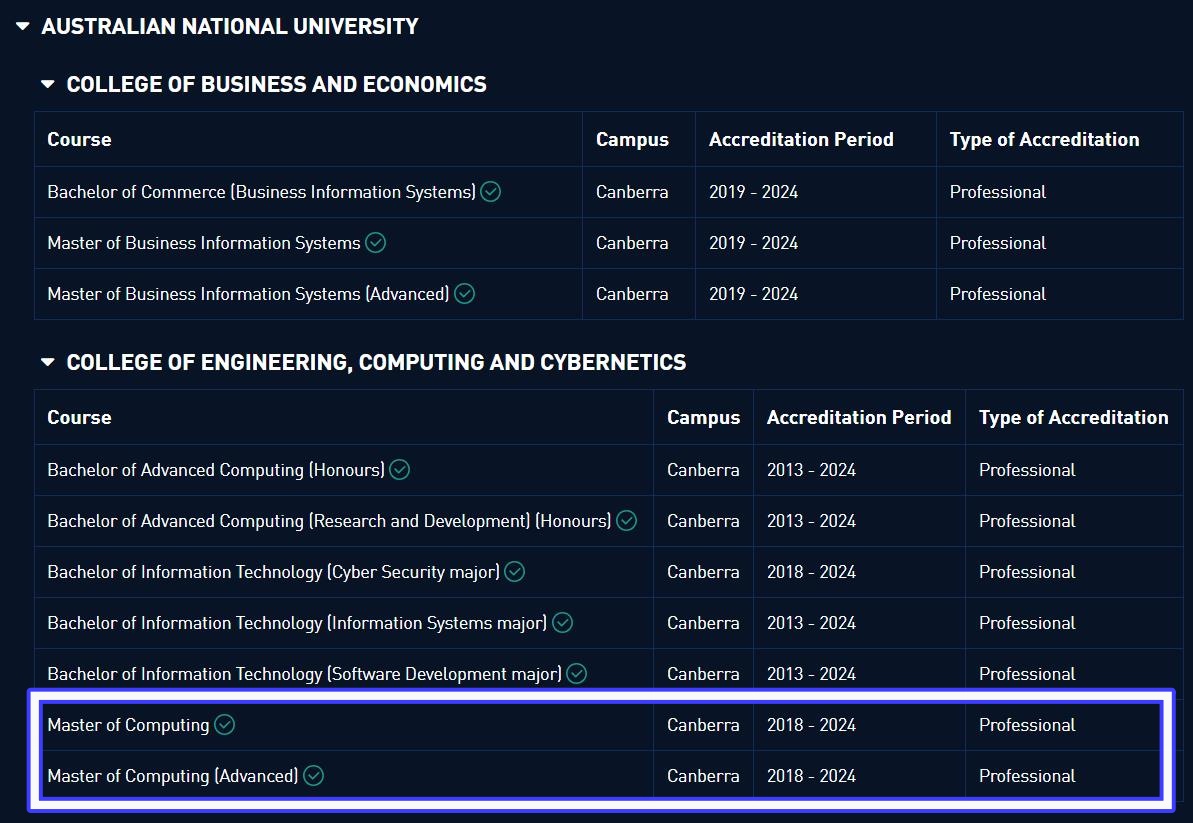Select Master of Business Information Systems course name

point(204,243)
